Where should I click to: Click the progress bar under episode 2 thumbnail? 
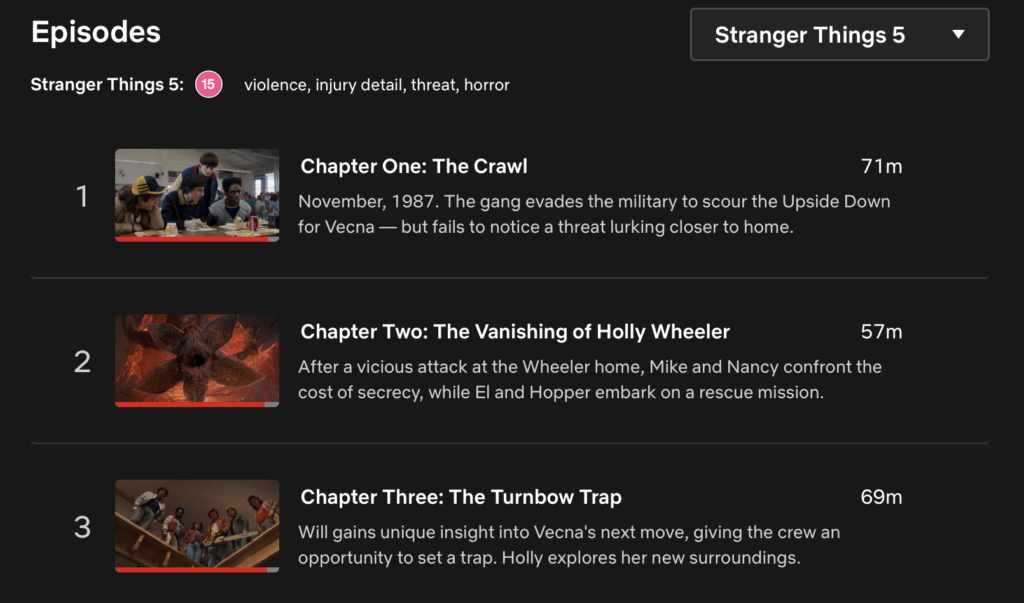tap(190, 404)
